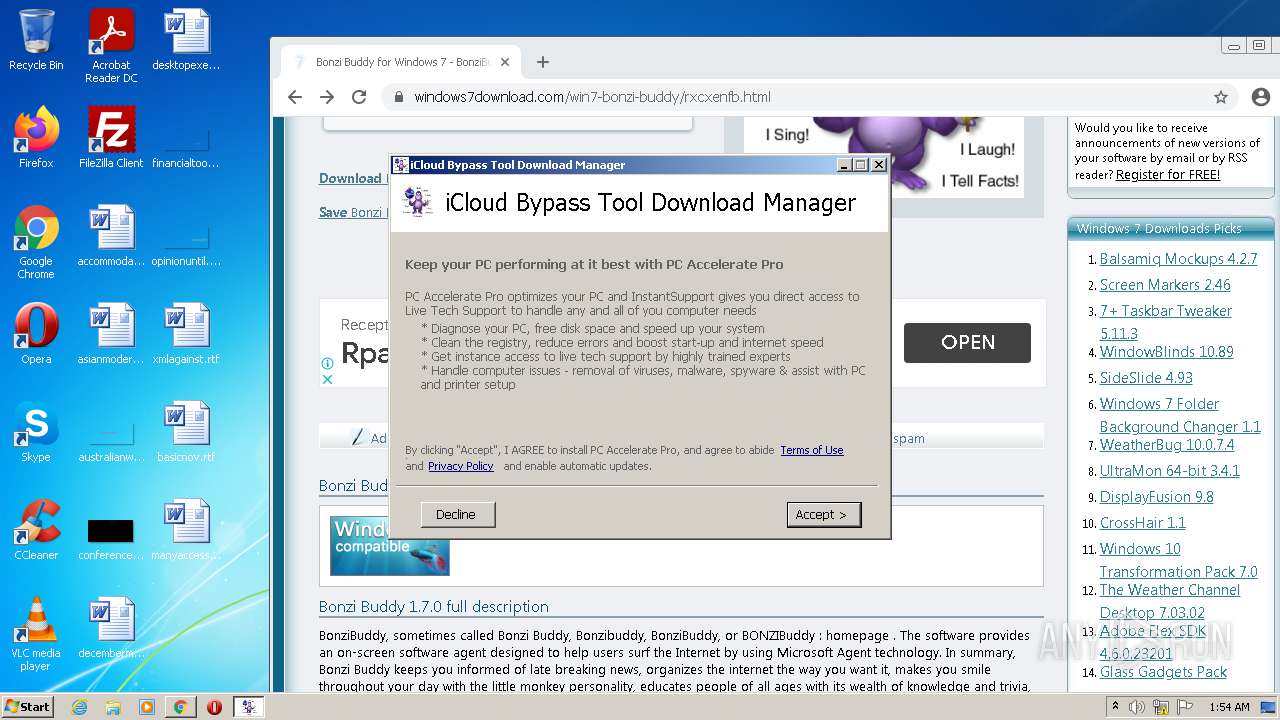
Task: Open manyaccess... Word document icon
Action: tap(186, 530)
